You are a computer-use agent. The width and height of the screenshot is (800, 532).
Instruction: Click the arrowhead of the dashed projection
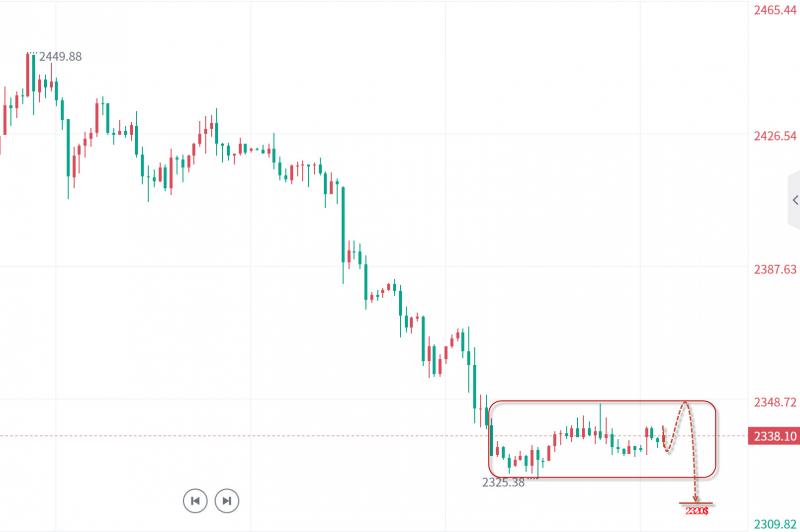(696, 497)
